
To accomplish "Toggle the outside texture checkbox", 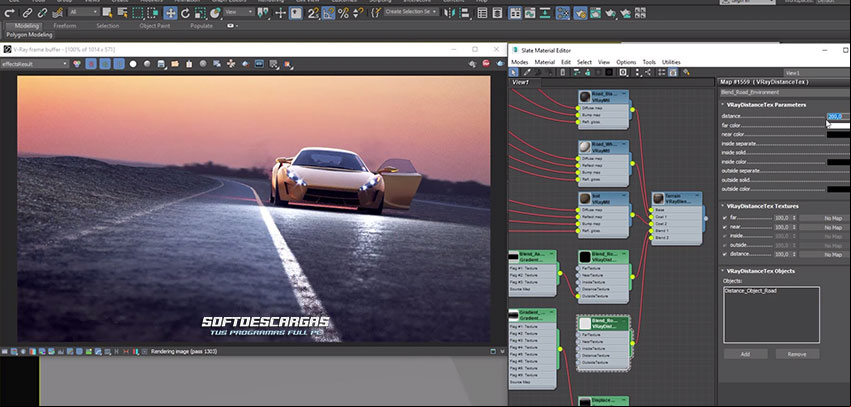I will (725, 245).
